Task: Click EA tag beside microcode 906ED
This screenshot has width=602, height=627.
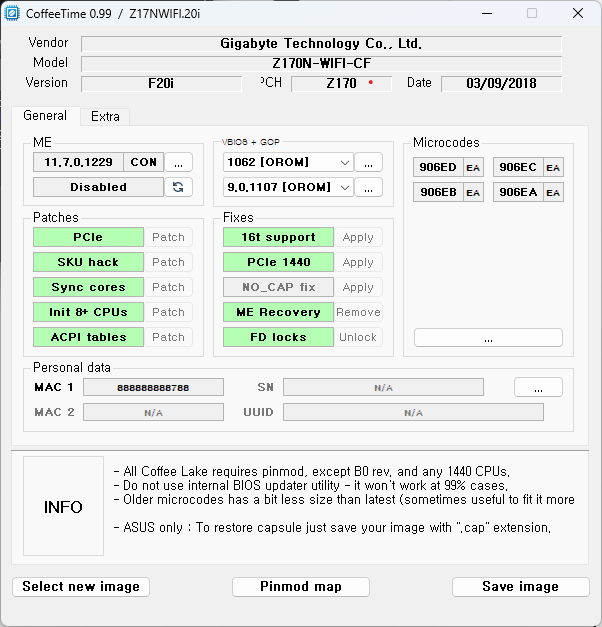Action: [473, 168]
